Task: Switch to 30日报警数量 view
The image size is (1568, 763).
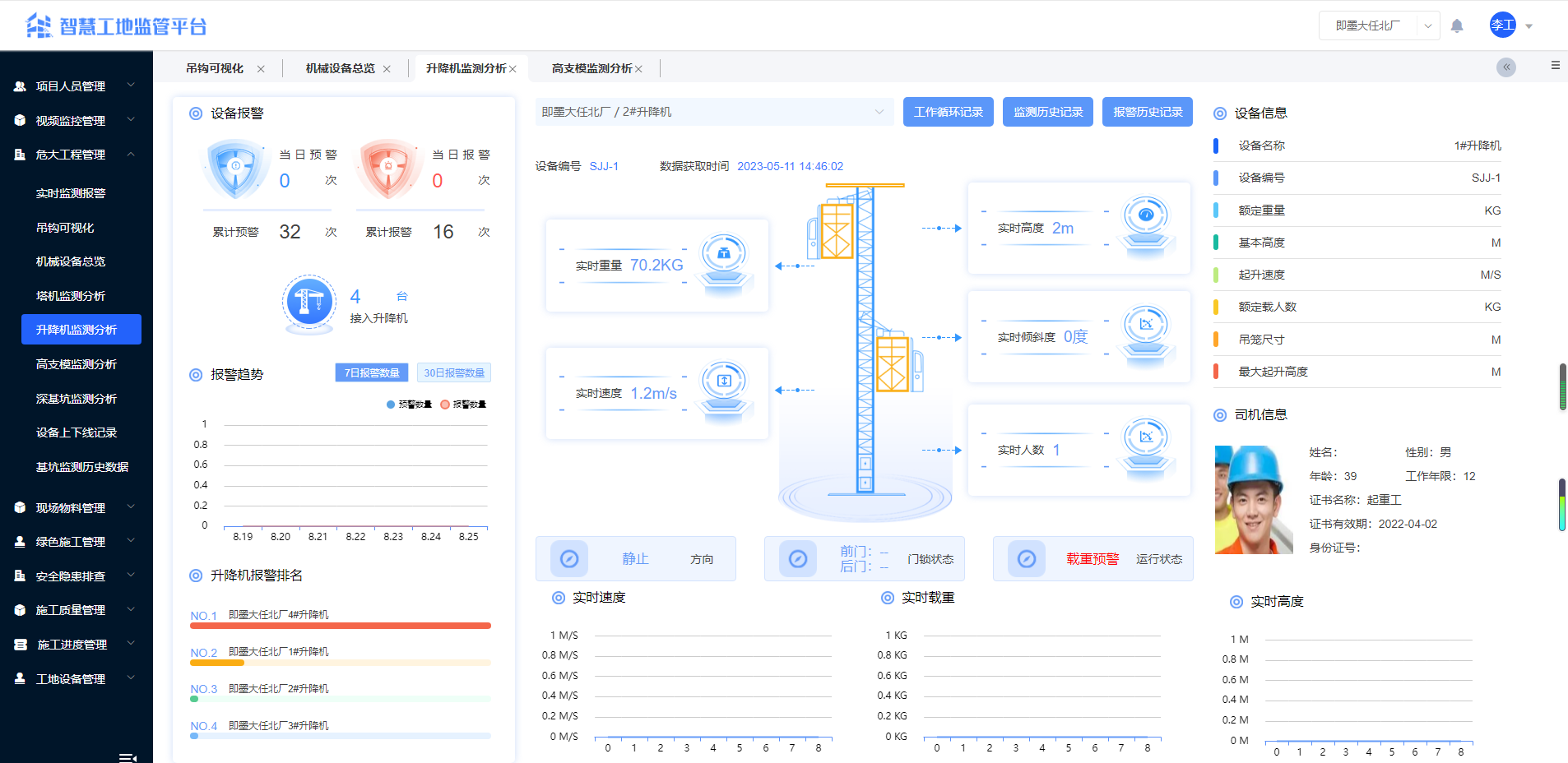Action: pyautogui.click(x=453, y=372)
